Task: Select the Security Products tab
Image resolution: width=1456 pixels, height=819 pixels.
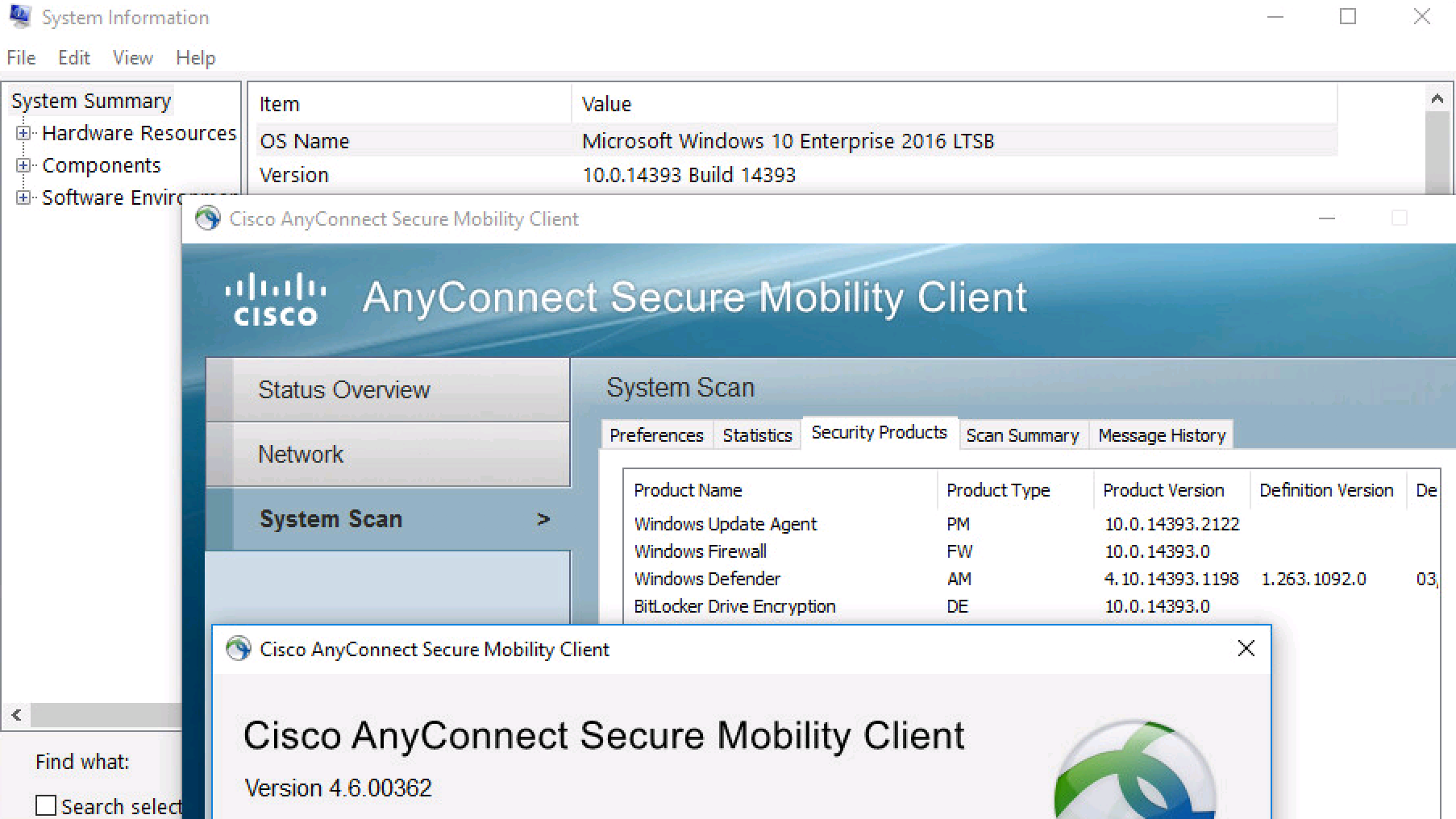Action: coord(879,433)
